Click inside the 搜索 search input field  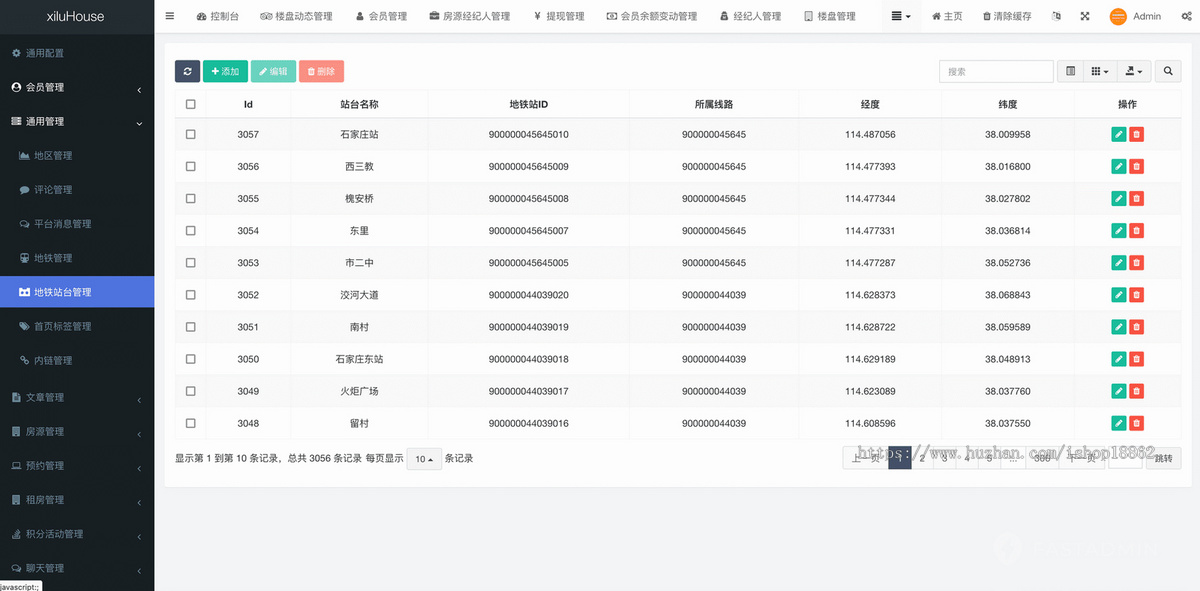[x=996, y=71]
